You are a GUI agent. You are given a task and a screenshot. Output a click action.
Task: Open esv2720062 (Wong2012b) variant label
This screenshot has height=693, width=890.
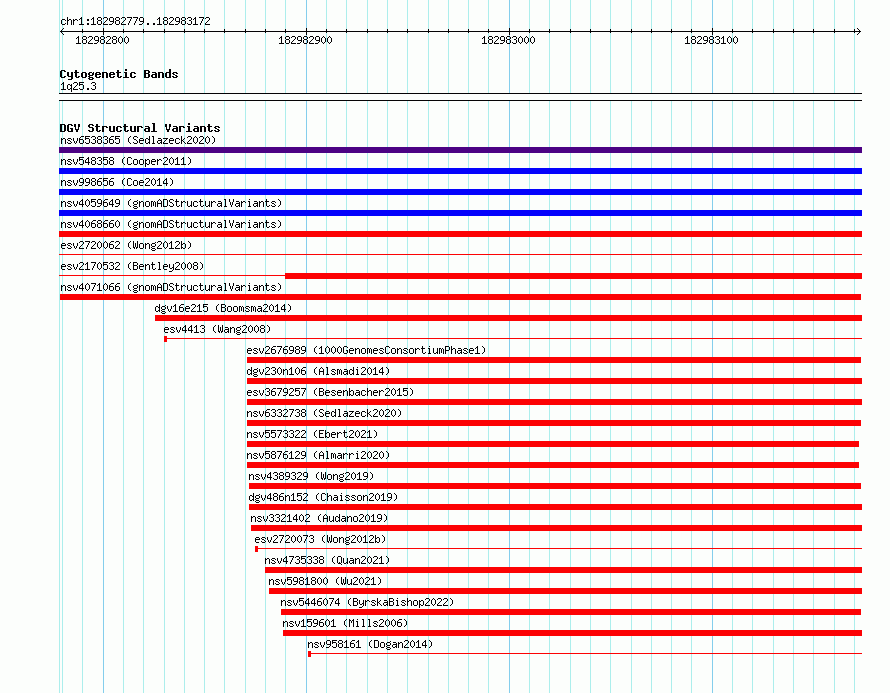click(126, 245)
